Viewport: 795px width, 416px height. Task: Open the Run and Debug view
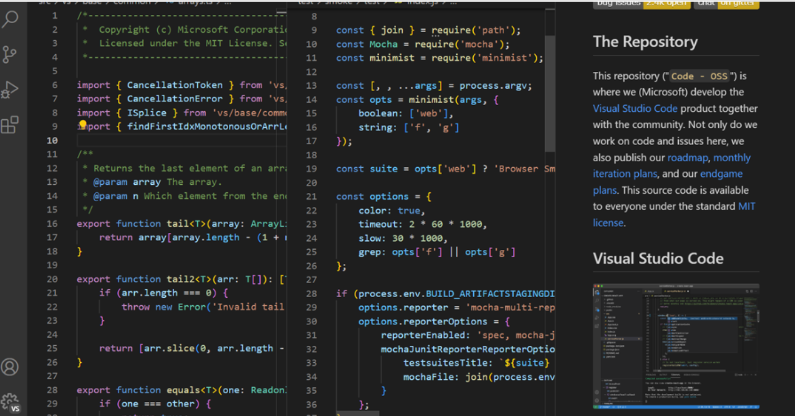point(11,90)
